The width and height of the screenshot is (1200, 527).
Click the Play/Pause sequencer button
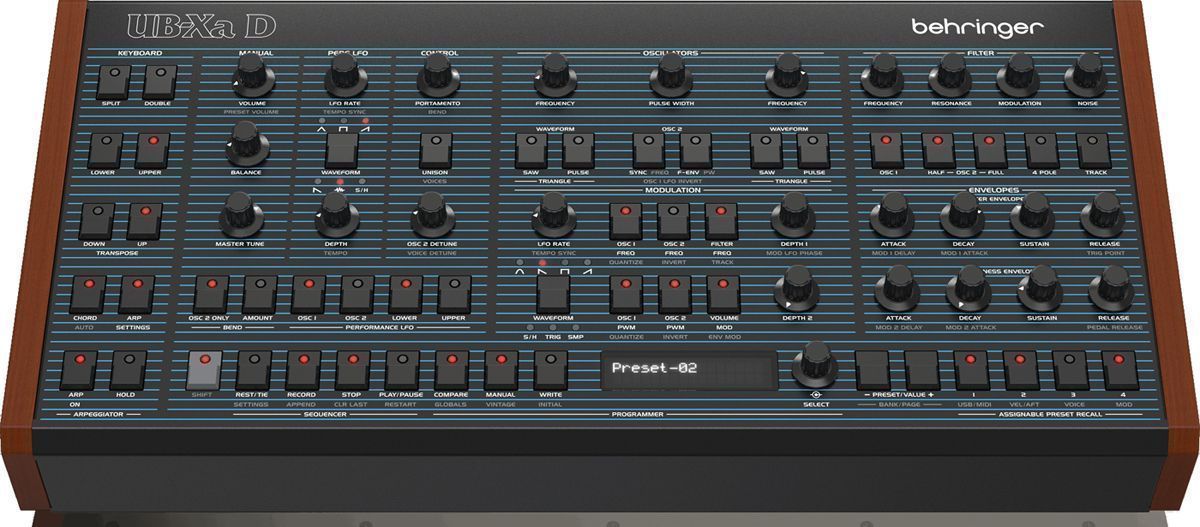point(402,370)
